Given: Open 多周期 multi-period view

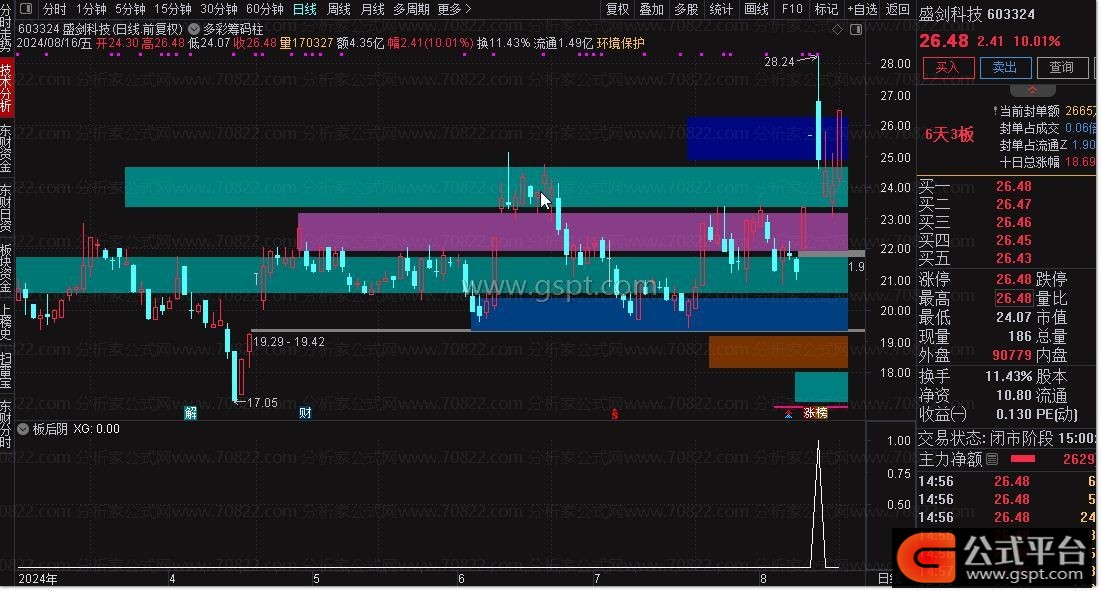Looking at the screenshot, I should [x=411, y=9].
